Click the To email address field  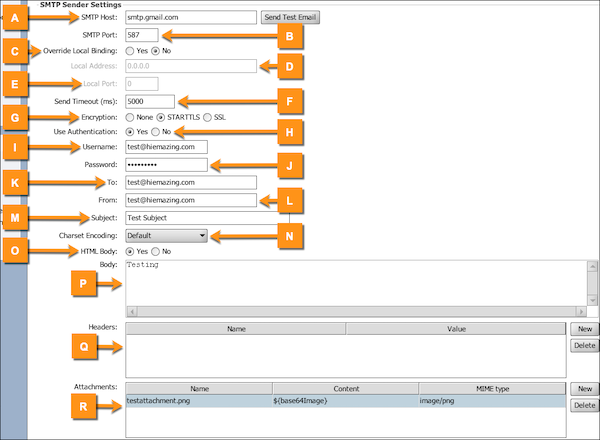[190, 182]
